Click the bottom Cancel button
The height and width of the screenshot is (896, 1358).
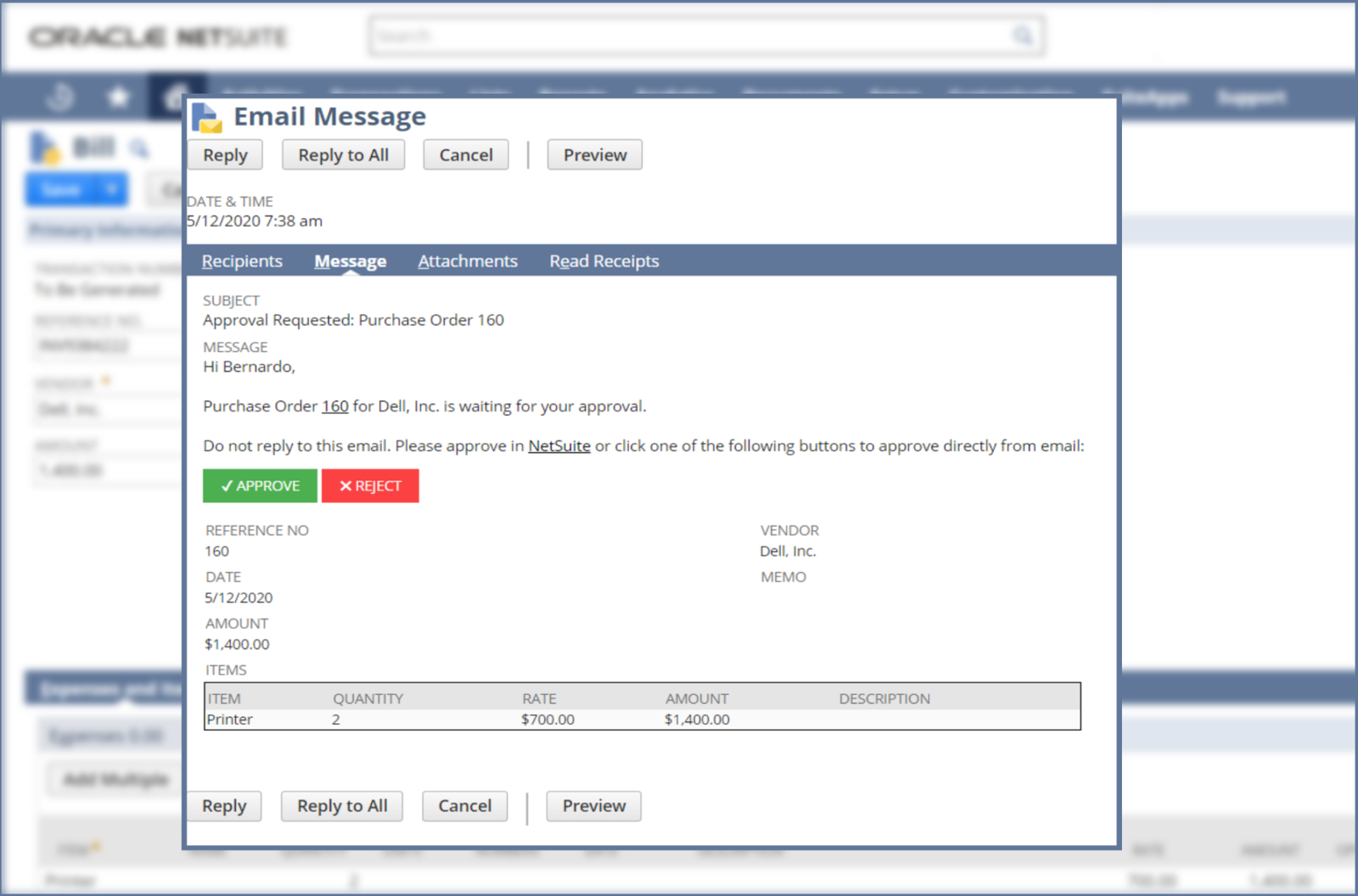click(465, 806)
